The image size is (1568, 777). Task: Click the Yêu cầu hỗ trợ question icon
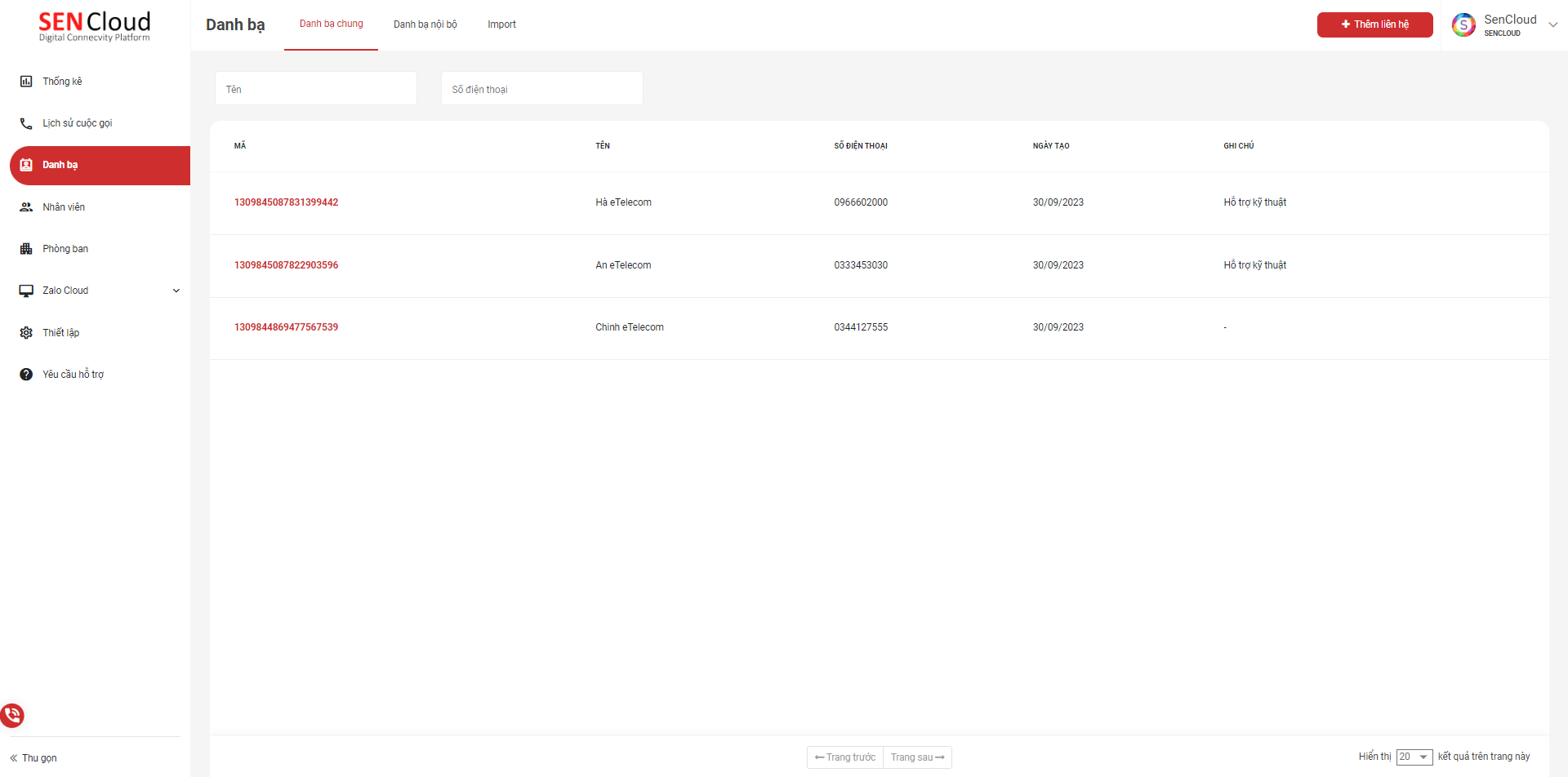[x=26, y=375]
